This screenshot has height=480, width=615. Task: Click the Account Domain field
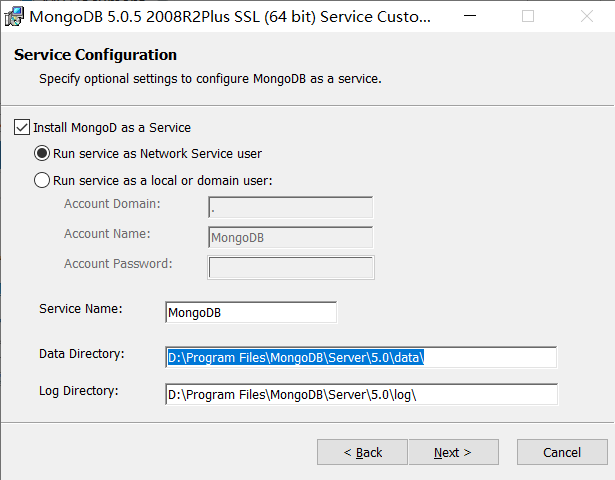pyautogui.click(x=291, y=207)
